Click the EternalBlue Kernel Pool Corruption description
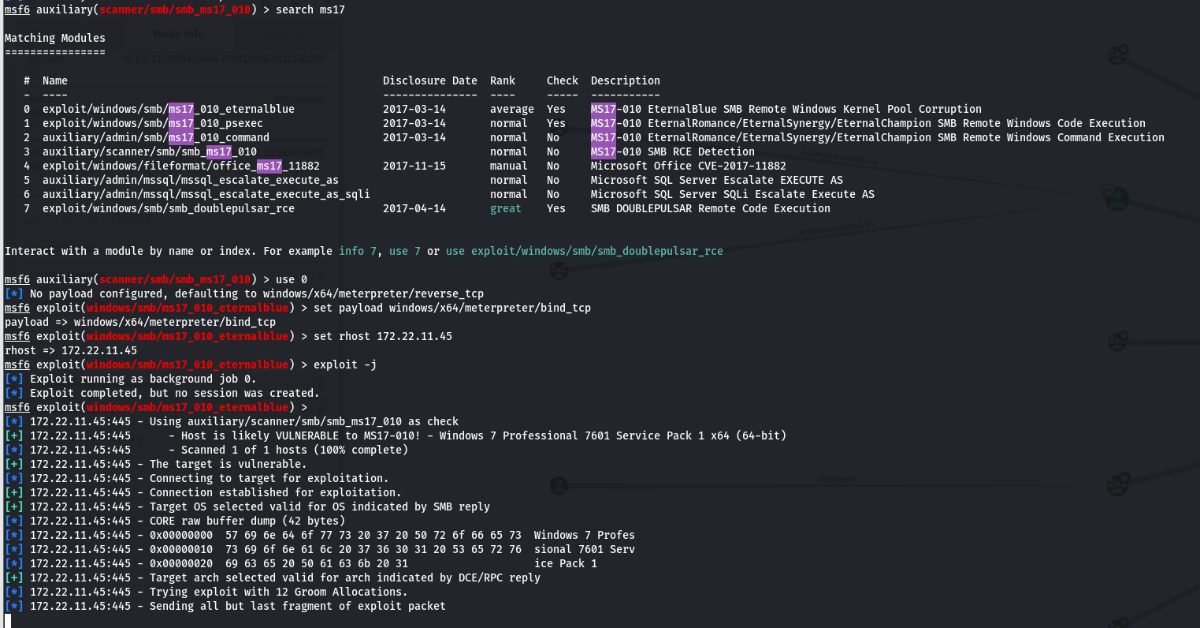Image resolution: width=1200 pixels, height=628 pixels. (x=786, y=109)
